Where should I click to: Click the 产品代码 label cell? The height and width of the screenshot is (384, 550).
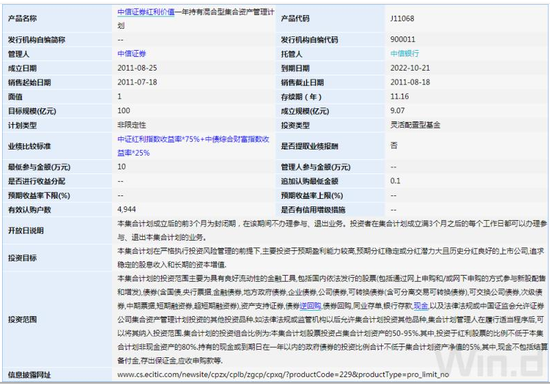(x=330, y=18)
